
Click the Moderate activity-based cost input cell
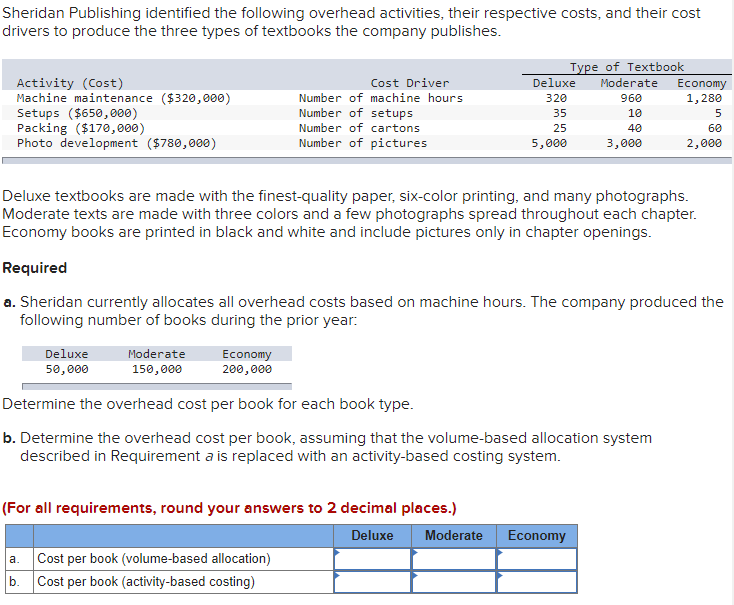point(454,582)
